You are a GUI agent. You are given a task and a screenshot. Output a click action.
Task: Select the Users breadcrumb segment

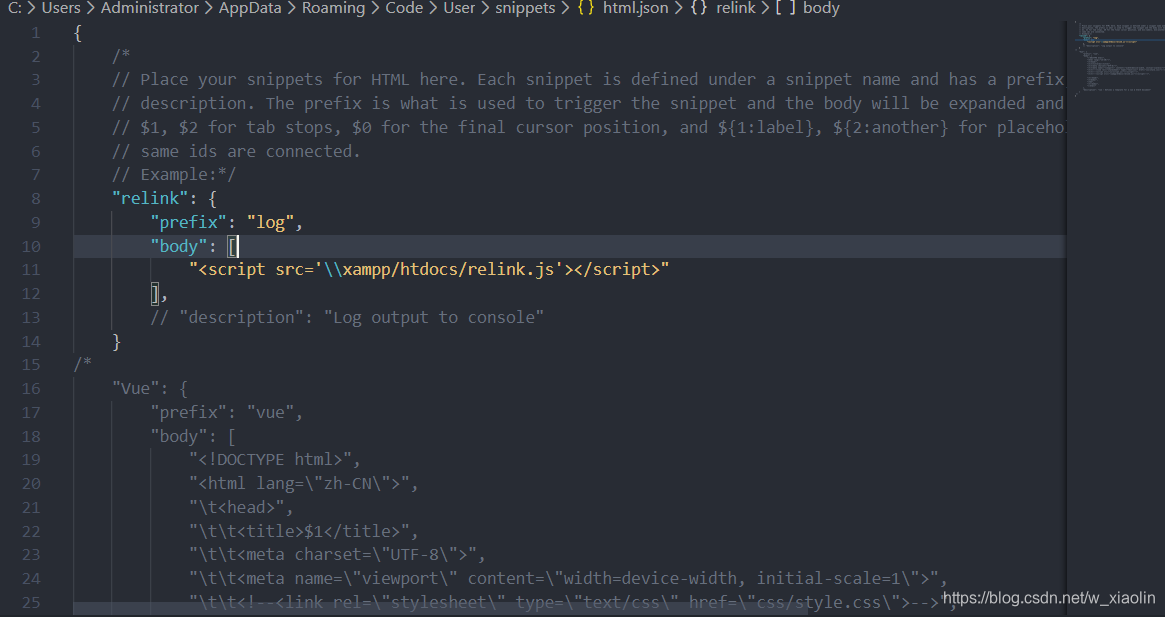tap(61, 8)
